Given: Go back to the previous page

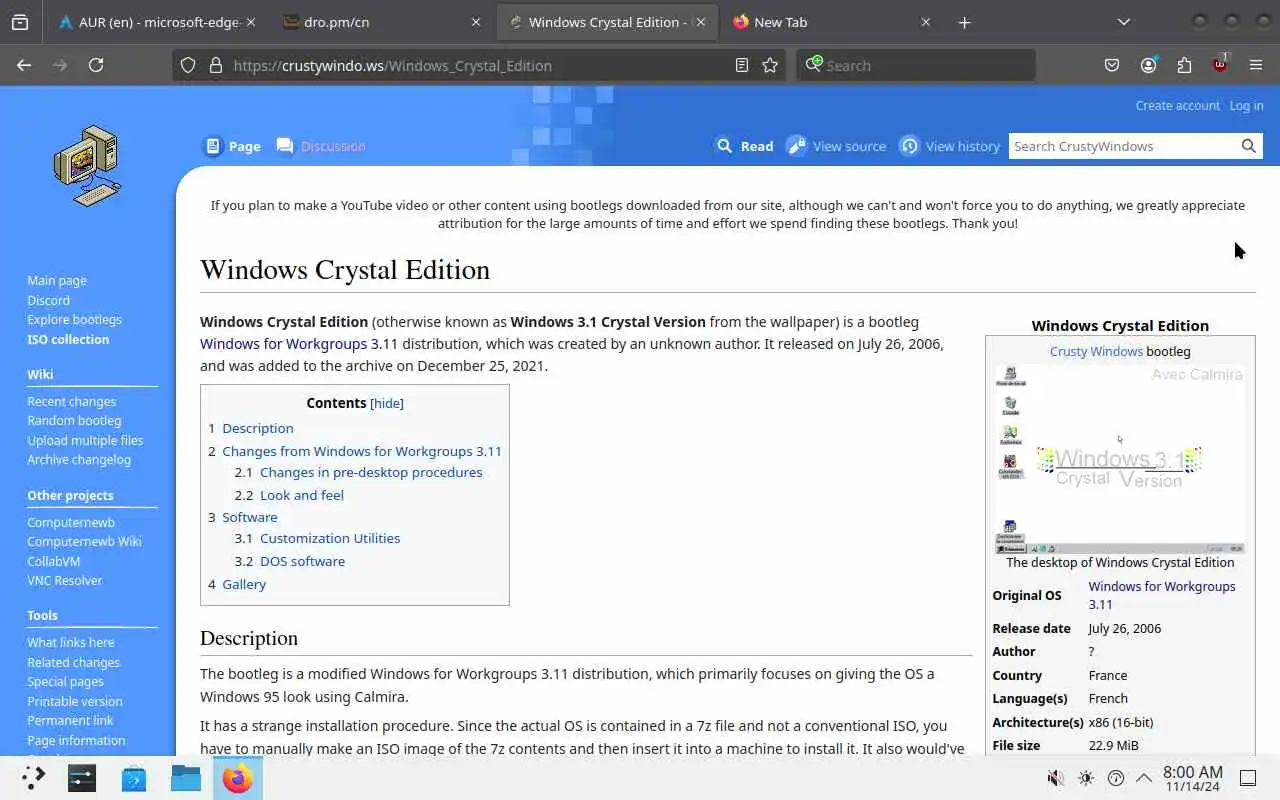Looking at the screenshot, I should click(x=24, y=65).
